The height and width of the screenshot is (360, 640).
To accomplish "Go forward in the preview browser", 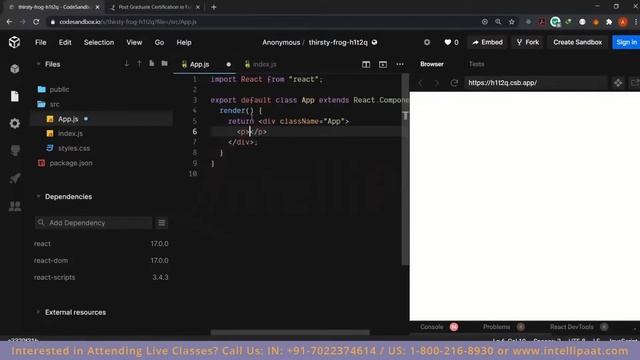I will click(437, 83).
